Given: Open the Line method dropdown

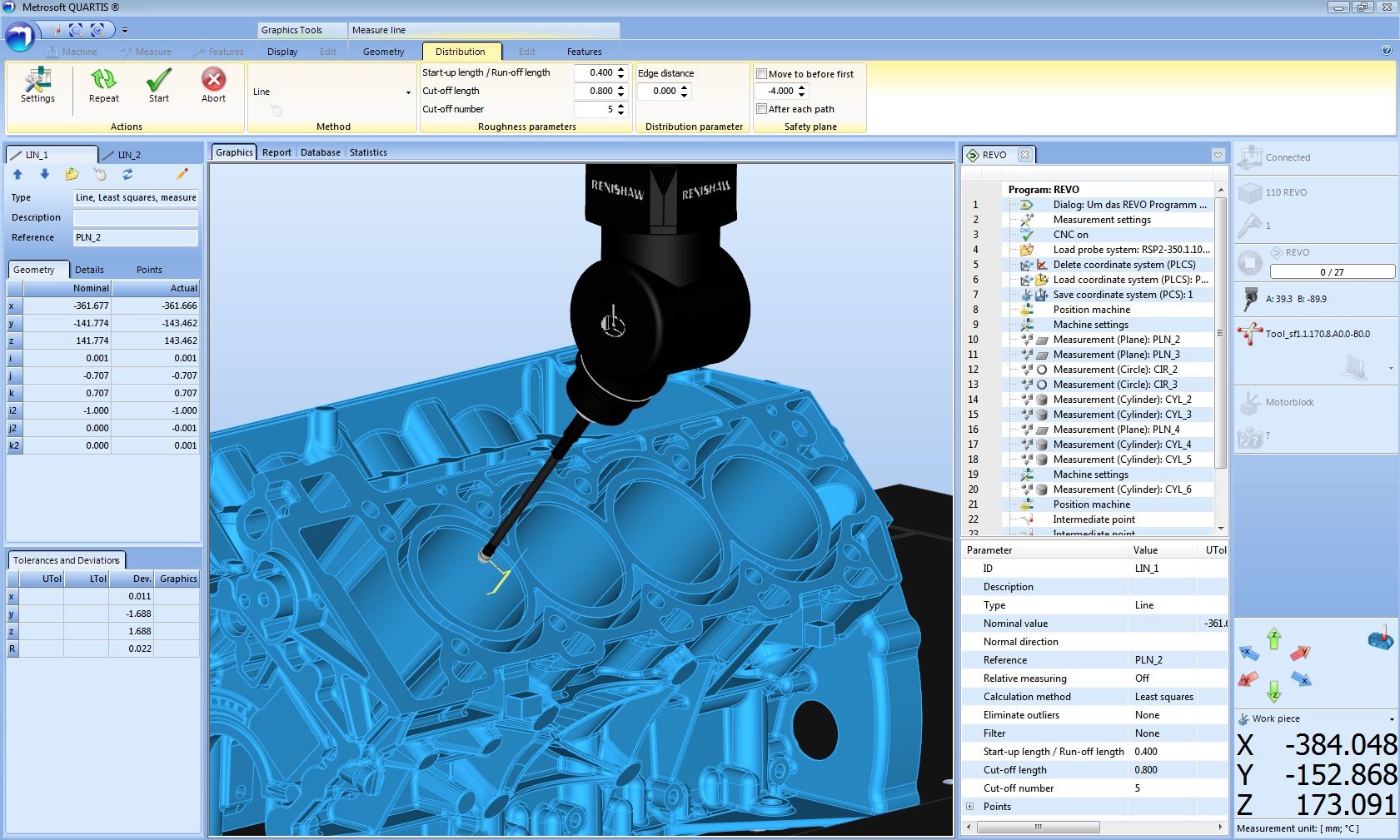Looking at the screenshot, I should [x=408, y=92].
